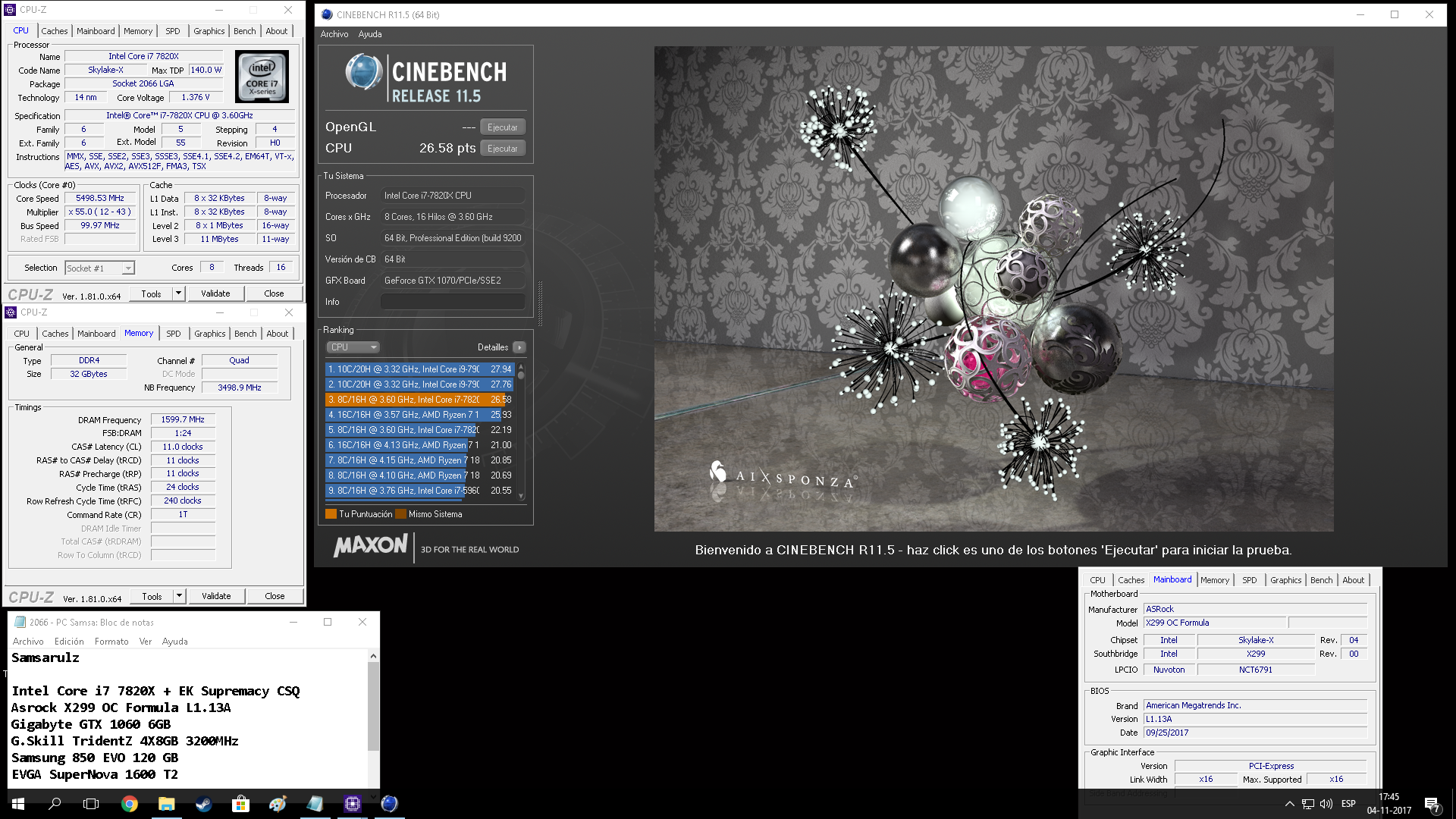This screenshot has height=819, width=1456.
Task: Click Close in Memory CPU-Z window
Action: pyautogui.click(x=275, y=596)
